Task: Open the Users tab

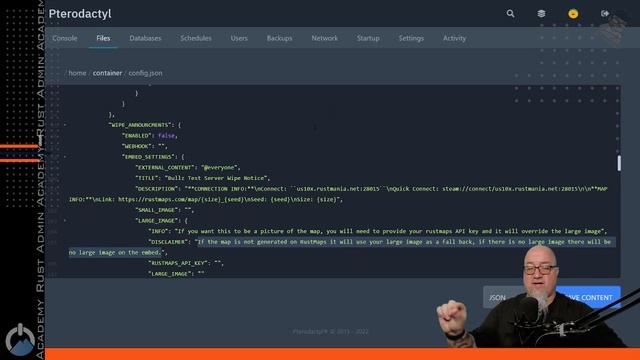Action: tap(239, 38)
